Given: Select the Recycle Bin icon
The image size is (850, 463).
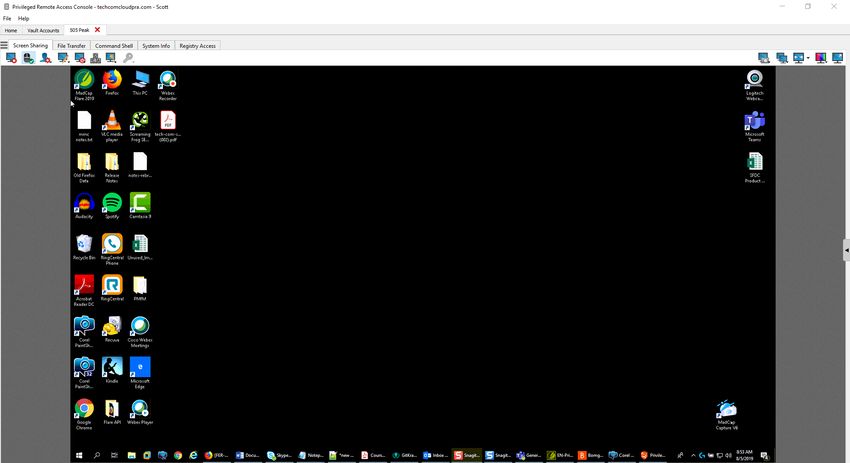Looking at the screenshot, I should coord(84,247).
